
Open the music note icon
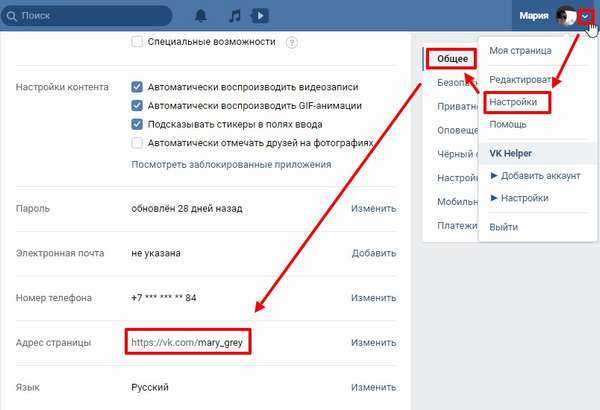coord(235,16)
